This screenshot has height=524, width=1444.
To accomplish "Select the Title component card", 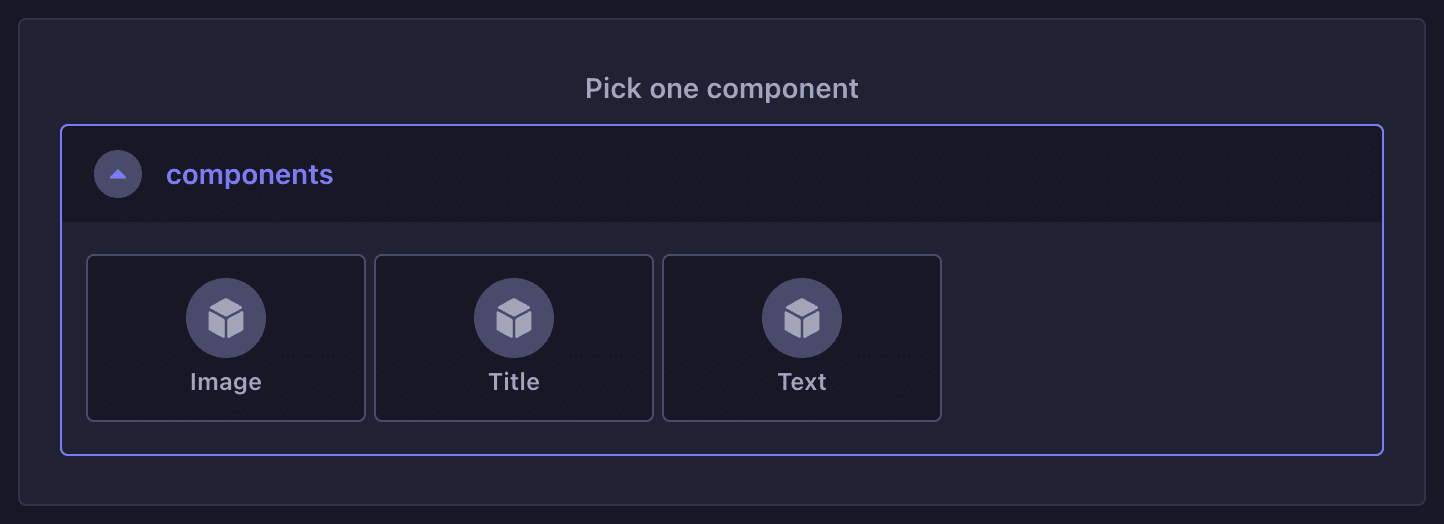I will tap(514, 338).
